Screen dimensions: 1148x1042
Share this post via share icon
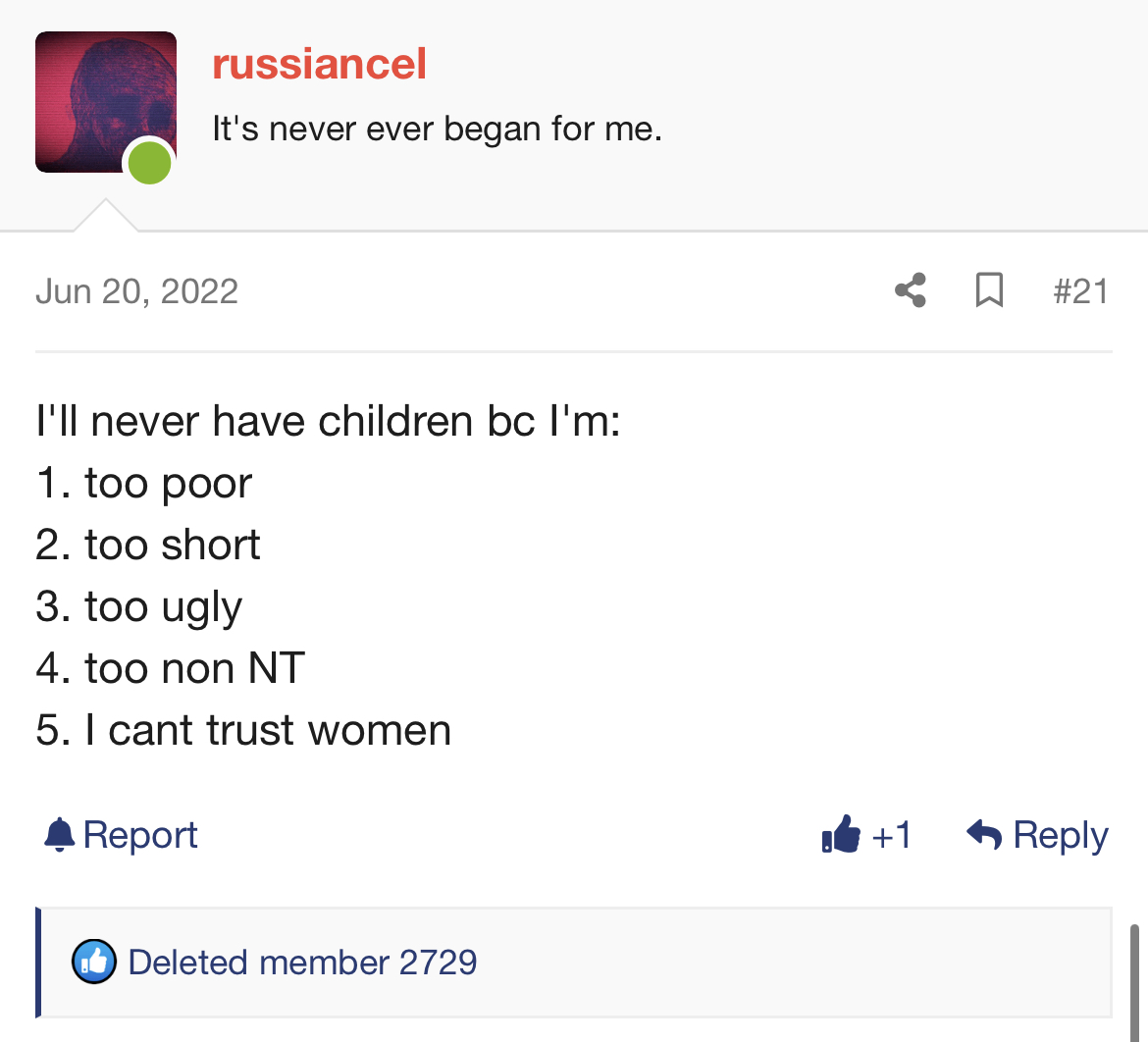tap(910, 290)
